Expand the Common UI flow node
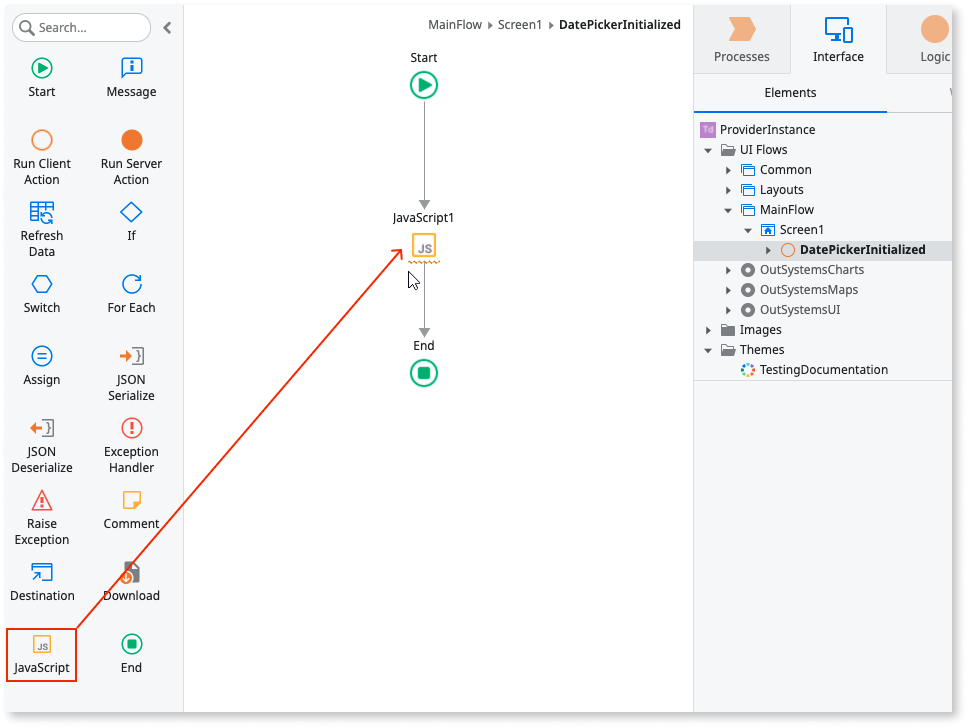This screenshot has width=967, height=727. pyautogui.click(x=728, y=169)
